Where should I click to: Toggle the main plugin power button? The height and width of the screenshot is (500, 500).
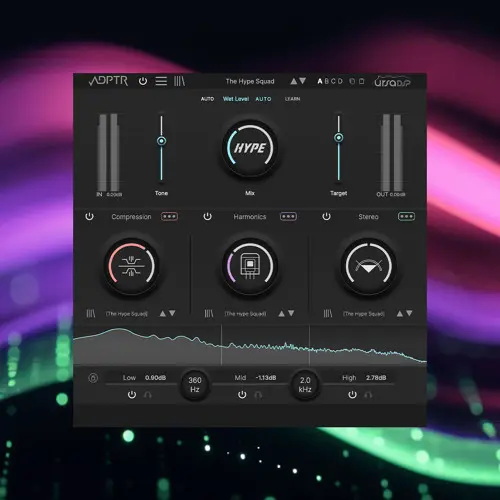click(143, 81)
